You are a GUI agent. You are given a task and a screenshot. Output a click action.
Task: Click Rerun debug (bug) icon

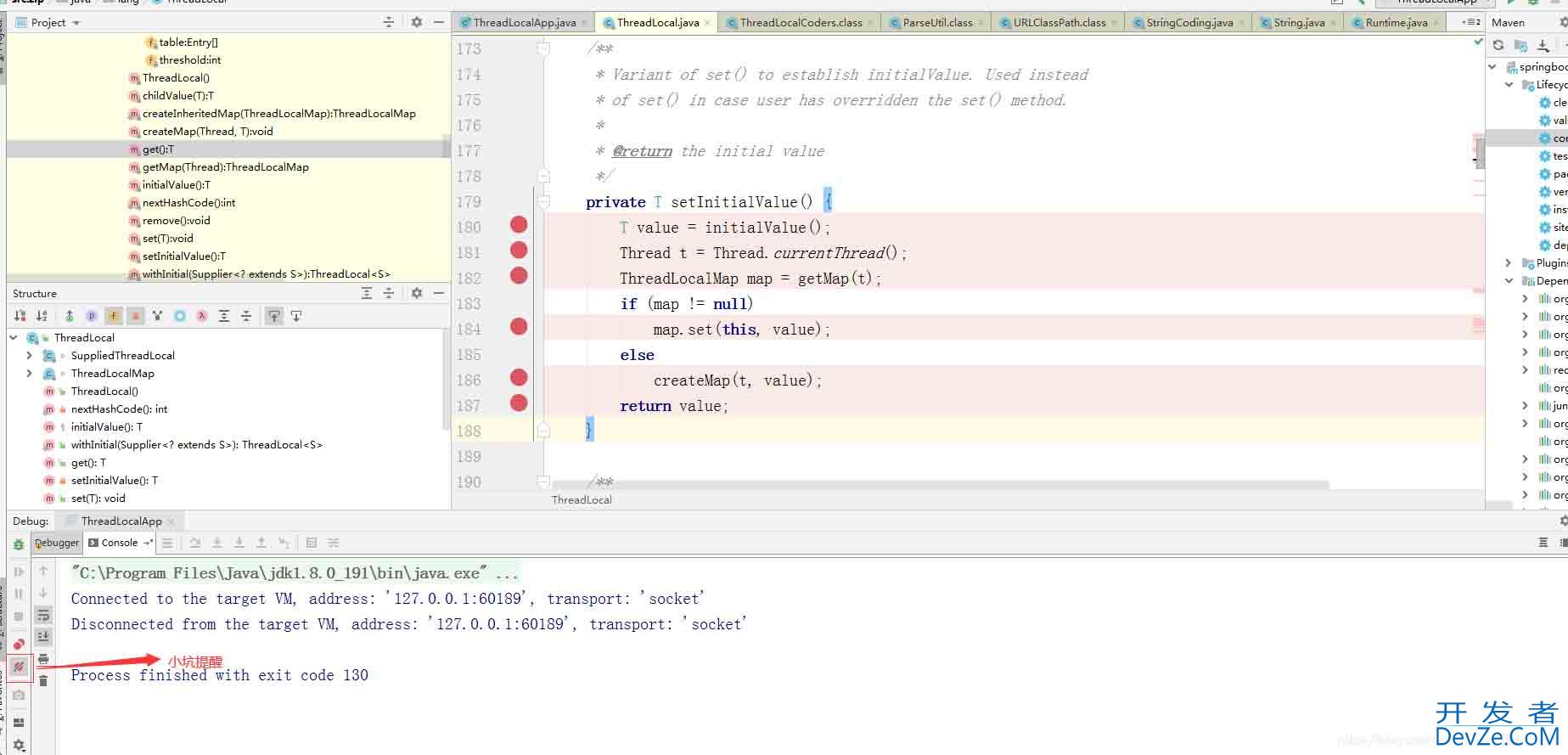tap(19, 544)
